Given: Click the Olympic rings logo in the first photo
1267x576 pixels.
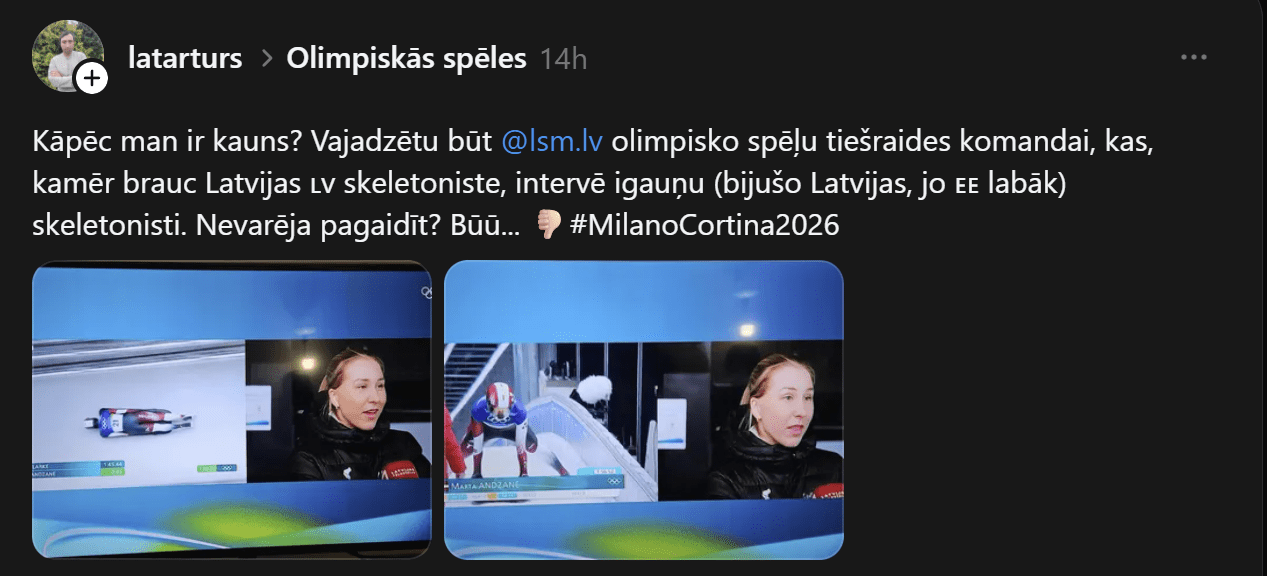Looking at the screenshot, I should click(425, 292).
